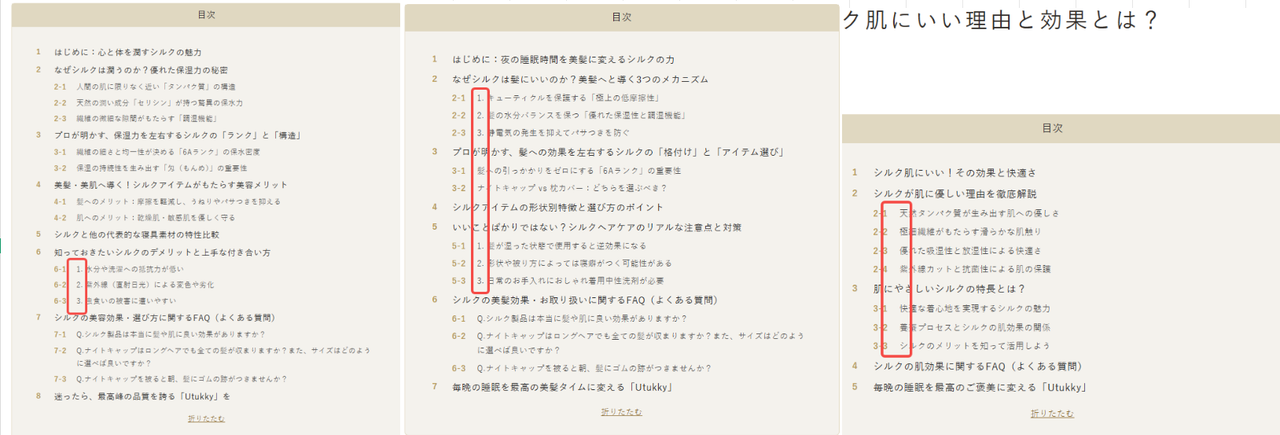
Task: Jump to 7-1 Q.シルク製品は本当に髪や肌に良い効果
Action: [x=172, y=333]
